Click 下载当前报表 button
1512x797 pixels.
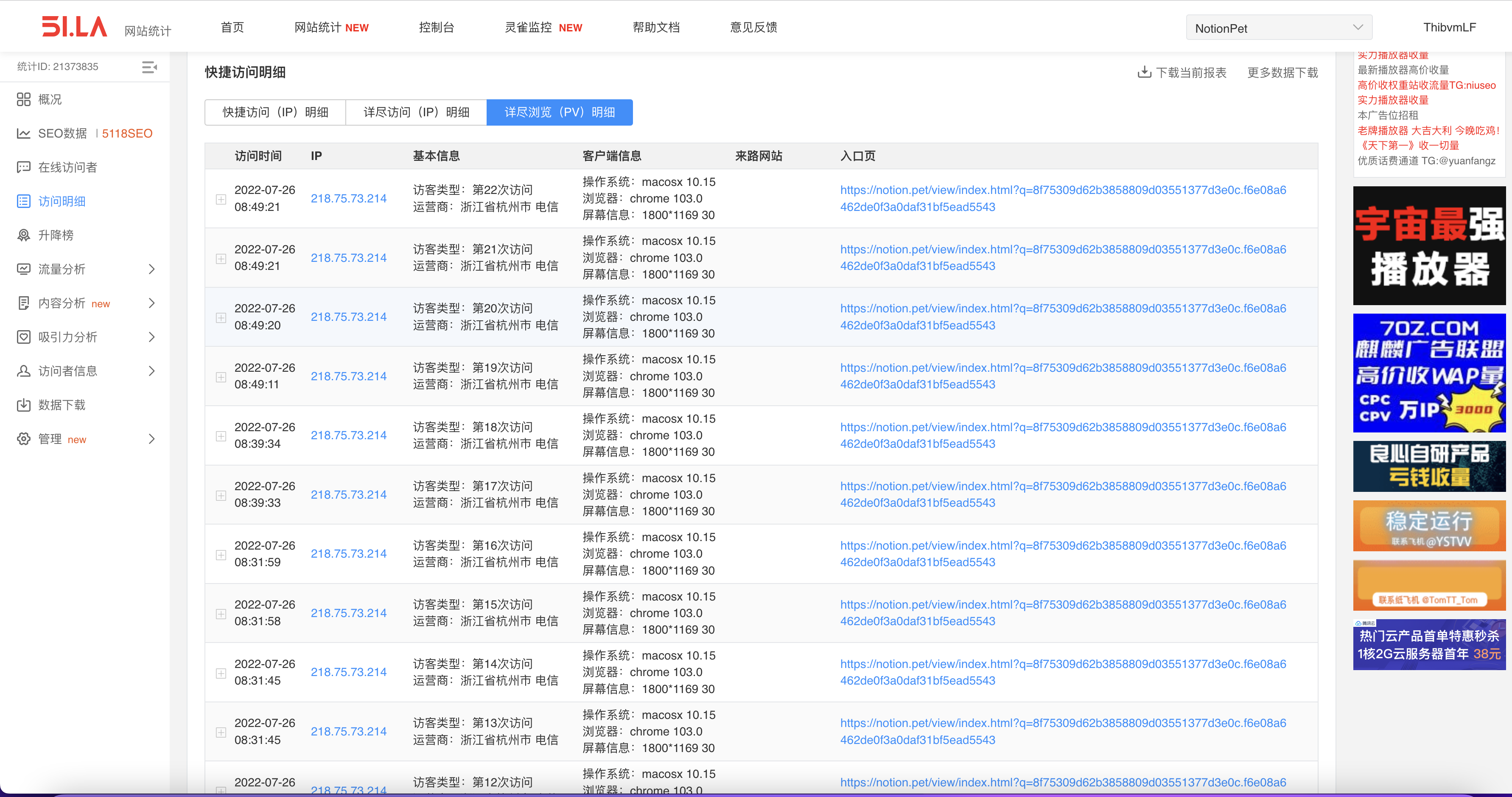pos(1182,72)
